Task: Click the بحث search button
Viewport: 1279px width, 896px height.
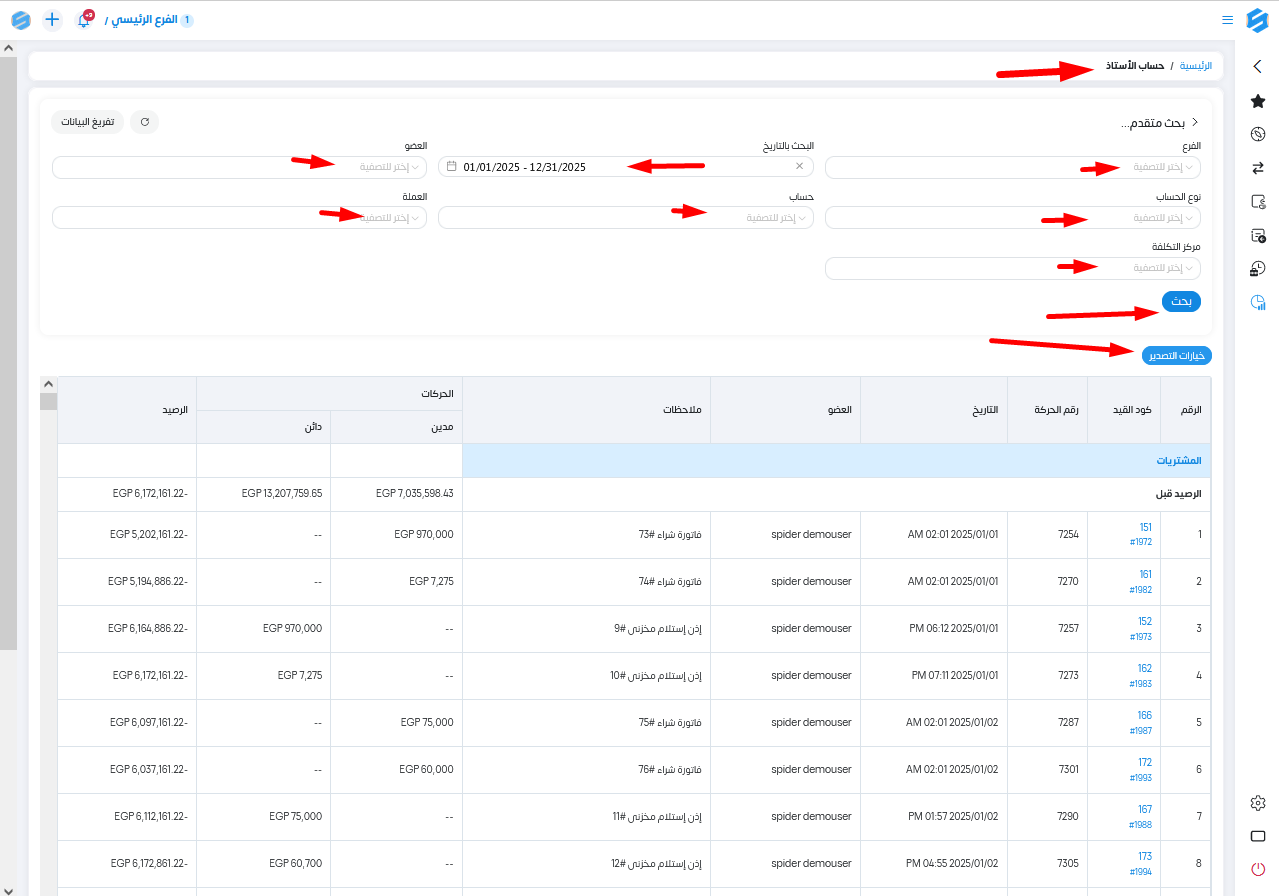Action: coord(1181,301)
